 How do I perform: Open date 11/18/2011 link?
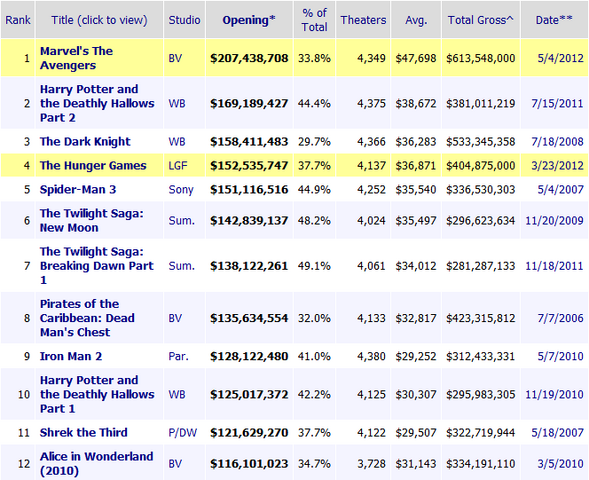coord(554,266)
